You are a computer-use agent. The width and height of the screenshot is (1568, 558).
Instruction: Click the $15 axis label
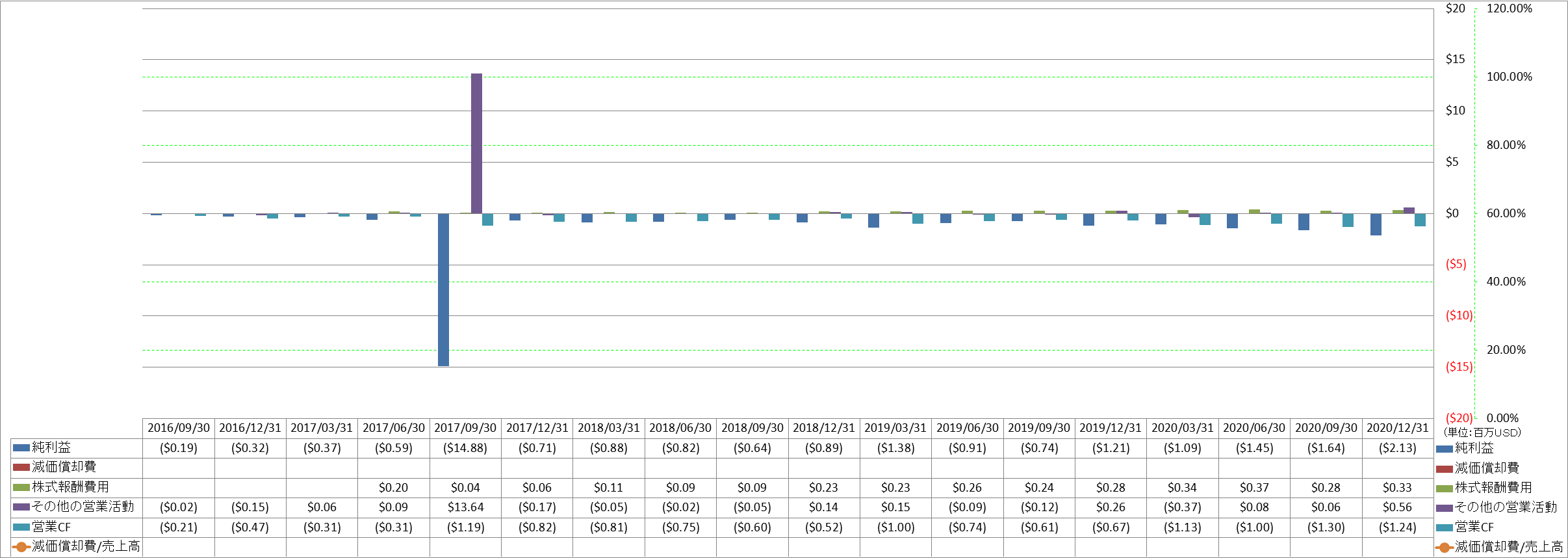point(1455,59)
